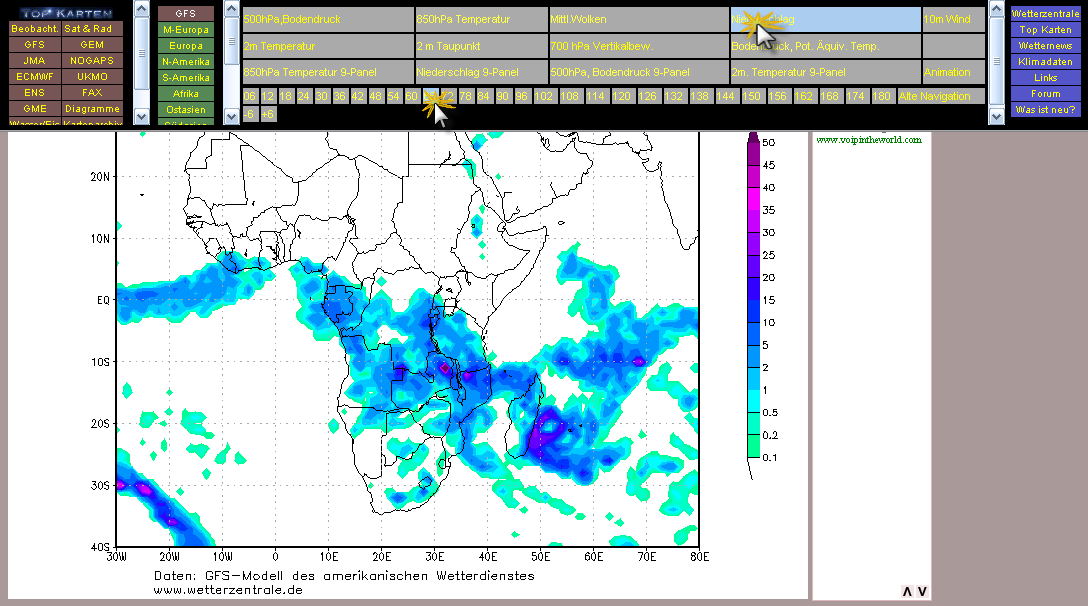Viewport: 1088px width, 606px height.
Task: Open the Klimadaten link
Action: coord(1046,62)
